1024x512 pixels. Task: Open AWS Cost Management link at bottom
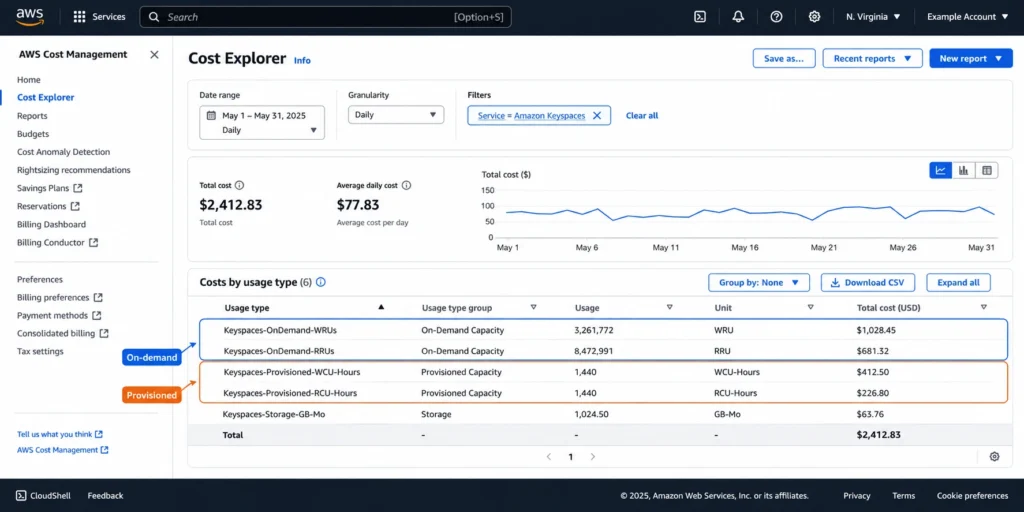(63, 450)
